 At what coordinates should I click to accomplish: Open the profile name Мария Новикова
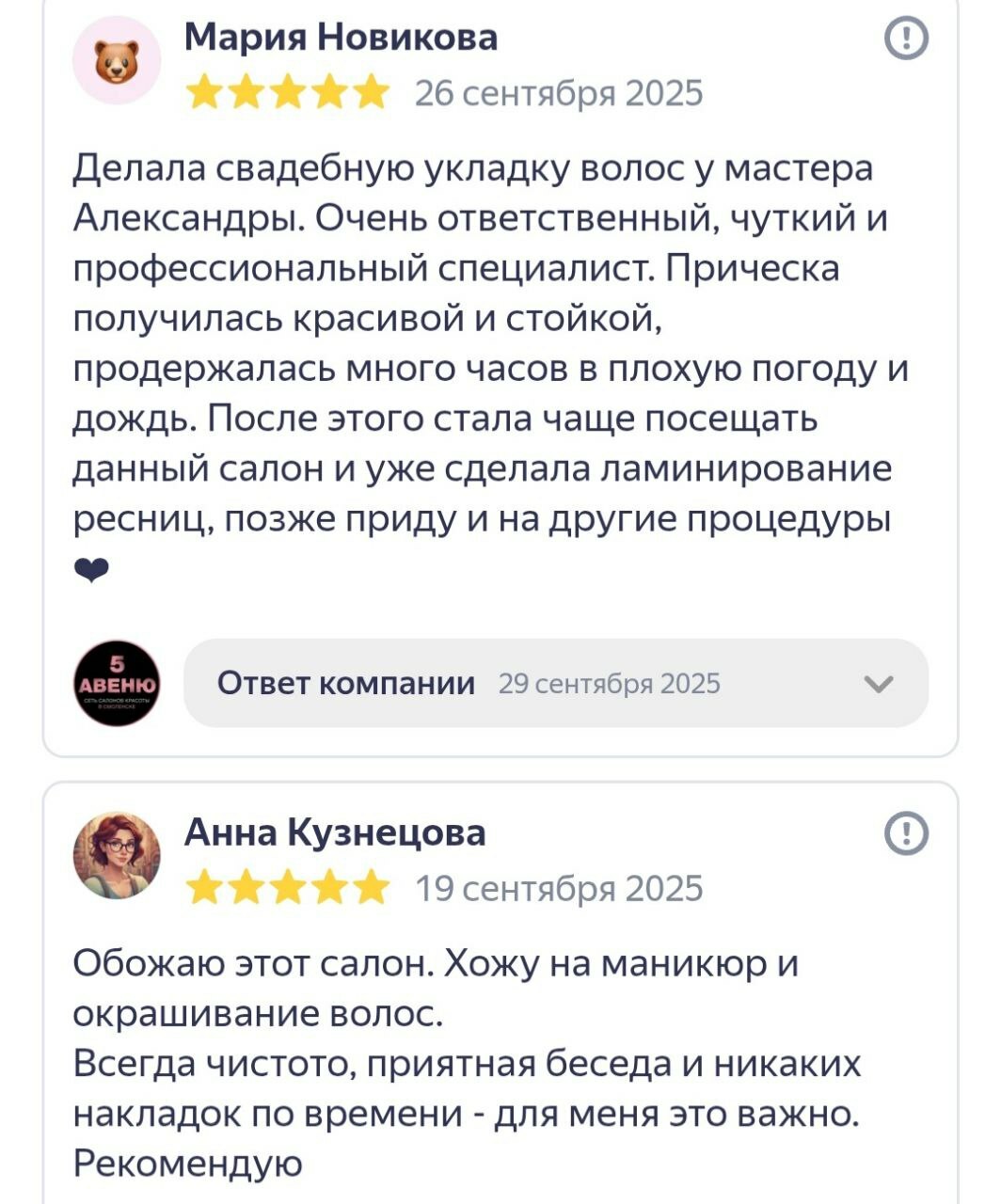pyautogui.click(x=341, y=38)
